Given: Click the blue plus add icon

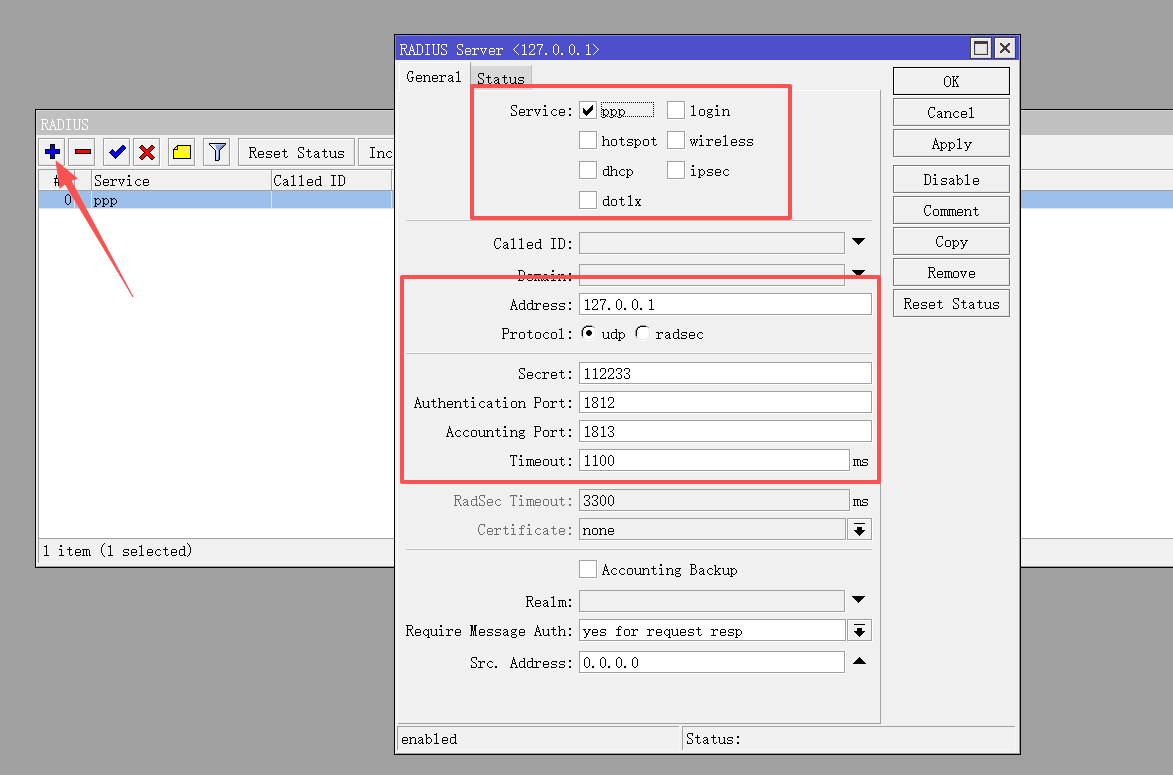Looking at the screenshot, I should click(x=52, y=152).
